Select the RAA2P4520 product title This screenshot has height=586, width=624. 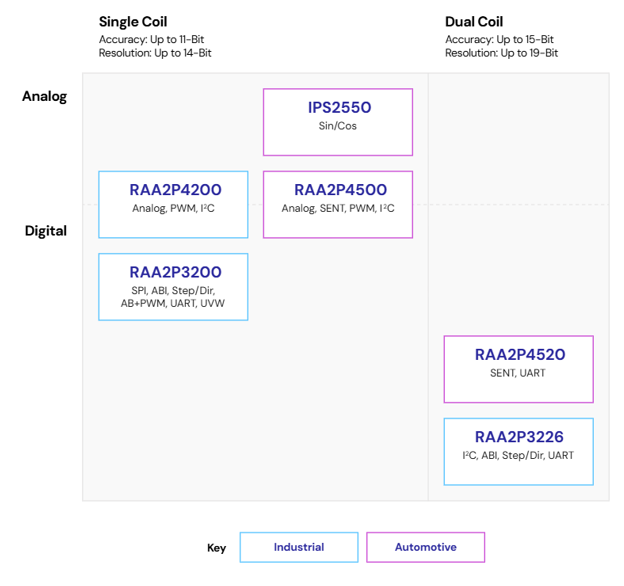coord(519,354)
